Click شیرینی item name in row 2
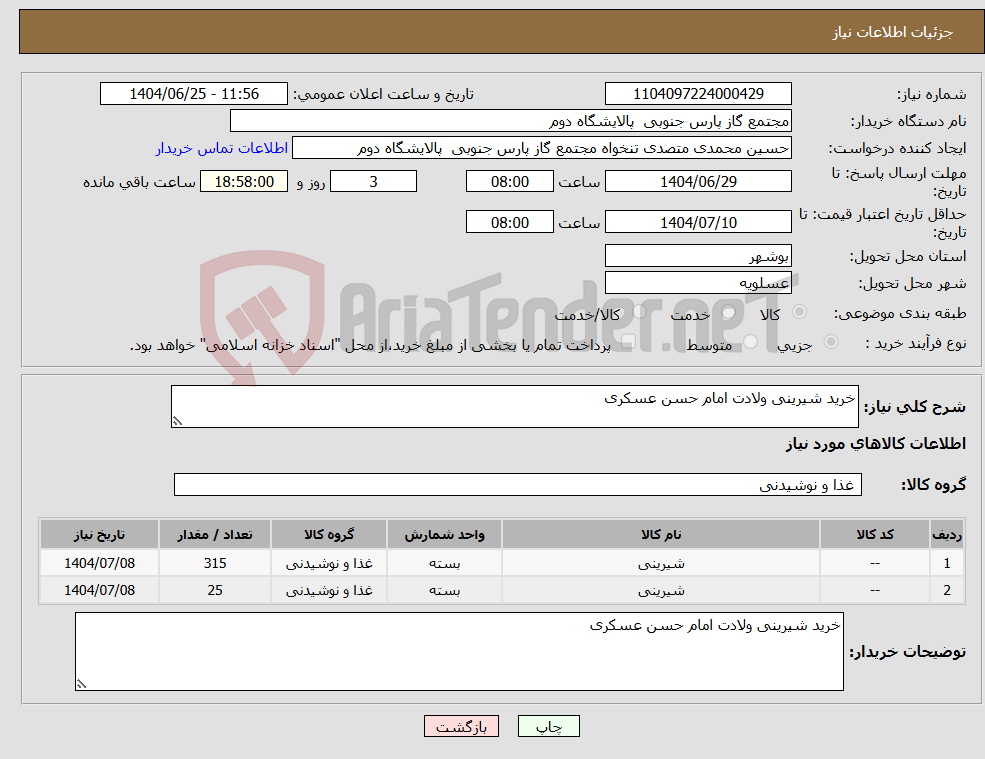Image resolution: width=985 pixels, height=759 pixels. [661, 591]
